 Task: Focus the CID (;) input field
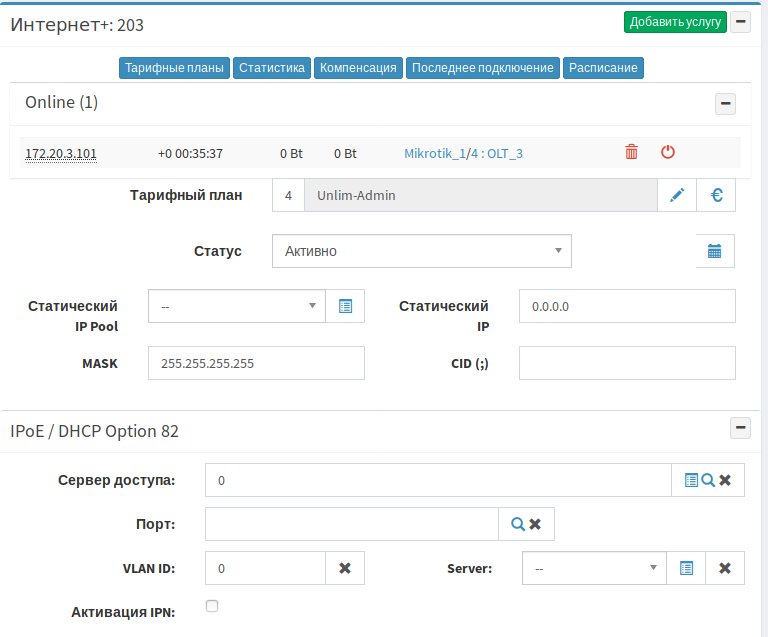pos(627,363)
